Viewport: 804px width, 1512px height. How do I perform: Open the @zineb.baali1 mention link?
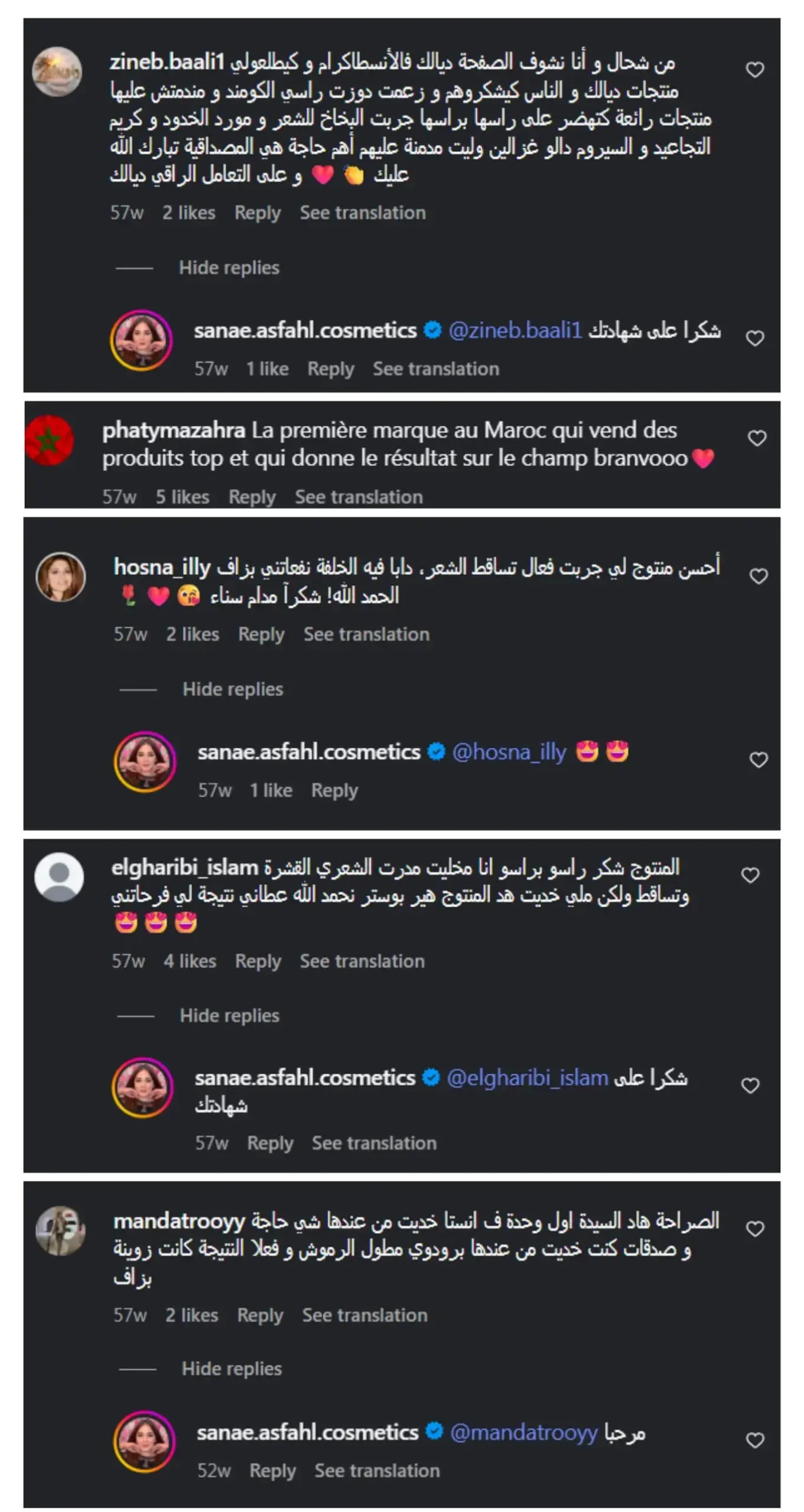tap(515, 330)
